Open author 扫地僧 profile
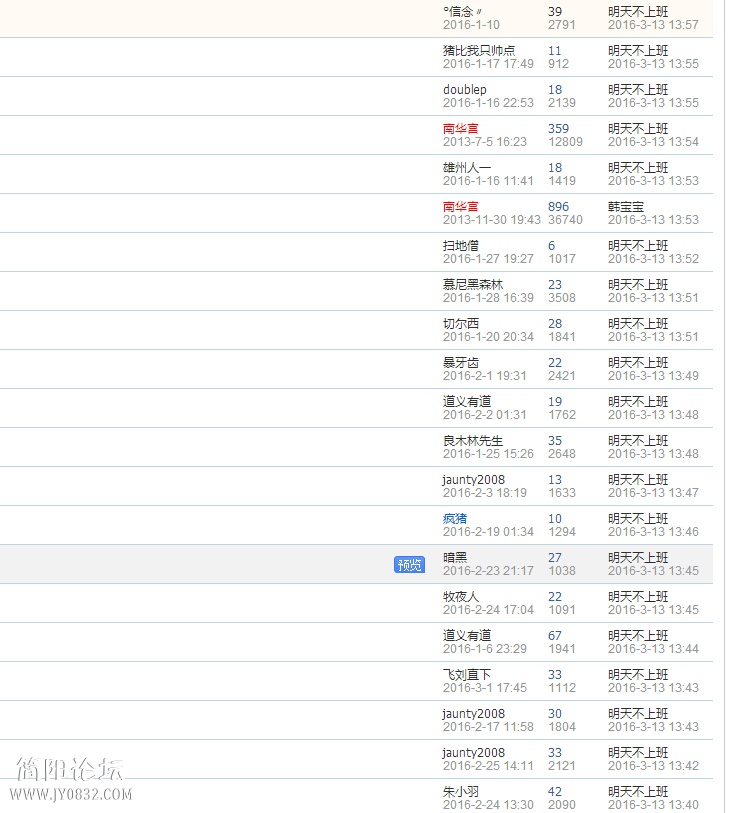 tap(460, 245)
